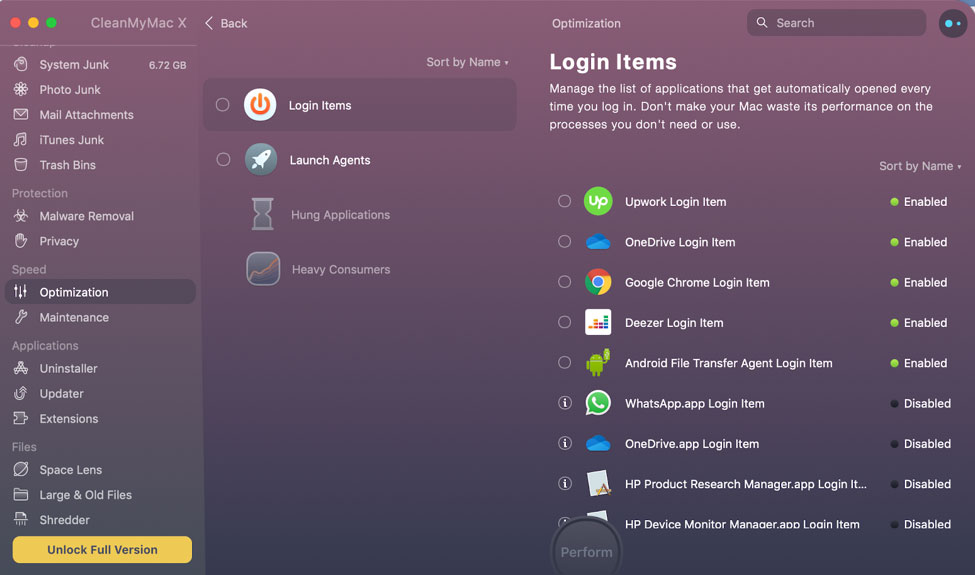Toggle Disabled status of WhatsApp.app Login Item
The image size is (975, 575).
pyautogui.click(x=920, y=403)
